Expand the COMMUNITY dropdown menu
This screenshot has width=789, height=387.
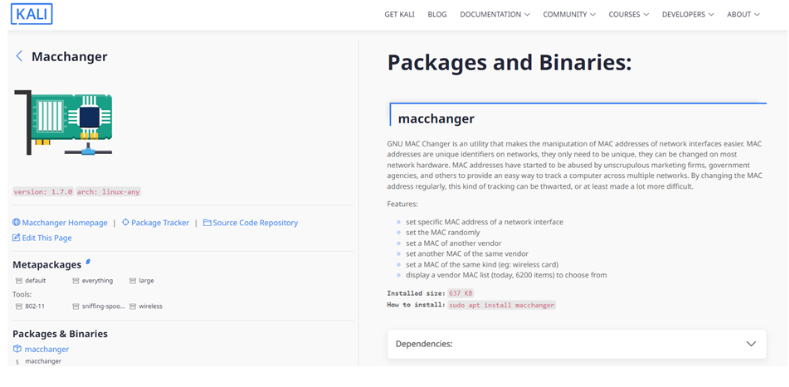(x=569, y=14)
